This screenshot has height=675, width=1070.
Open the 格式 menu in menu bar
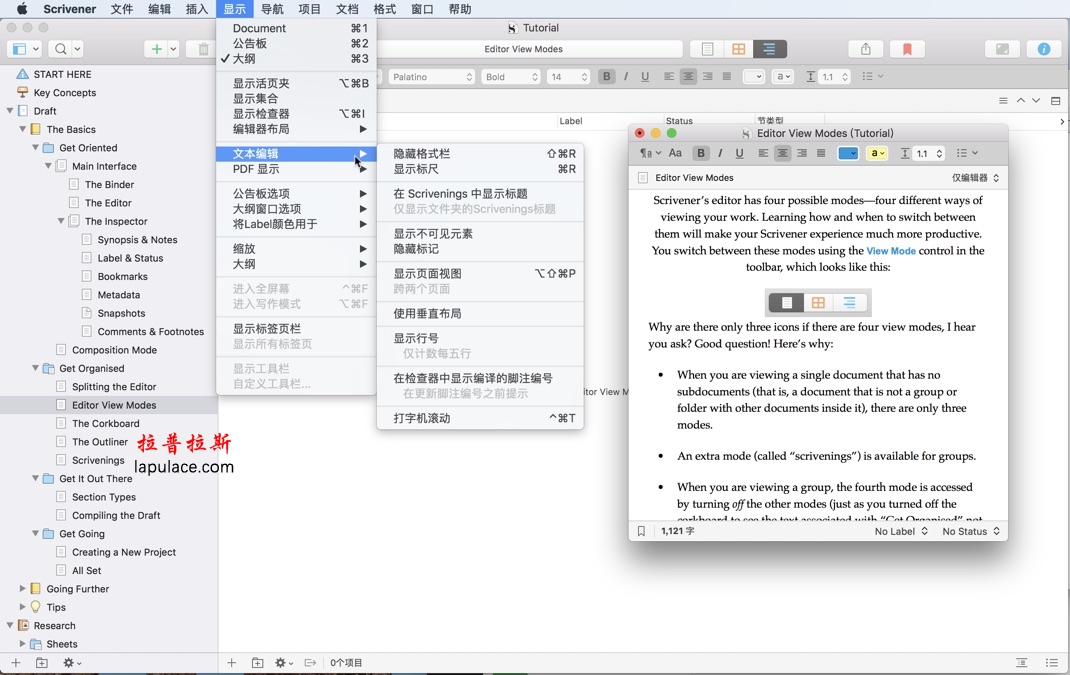click(385, 9)
